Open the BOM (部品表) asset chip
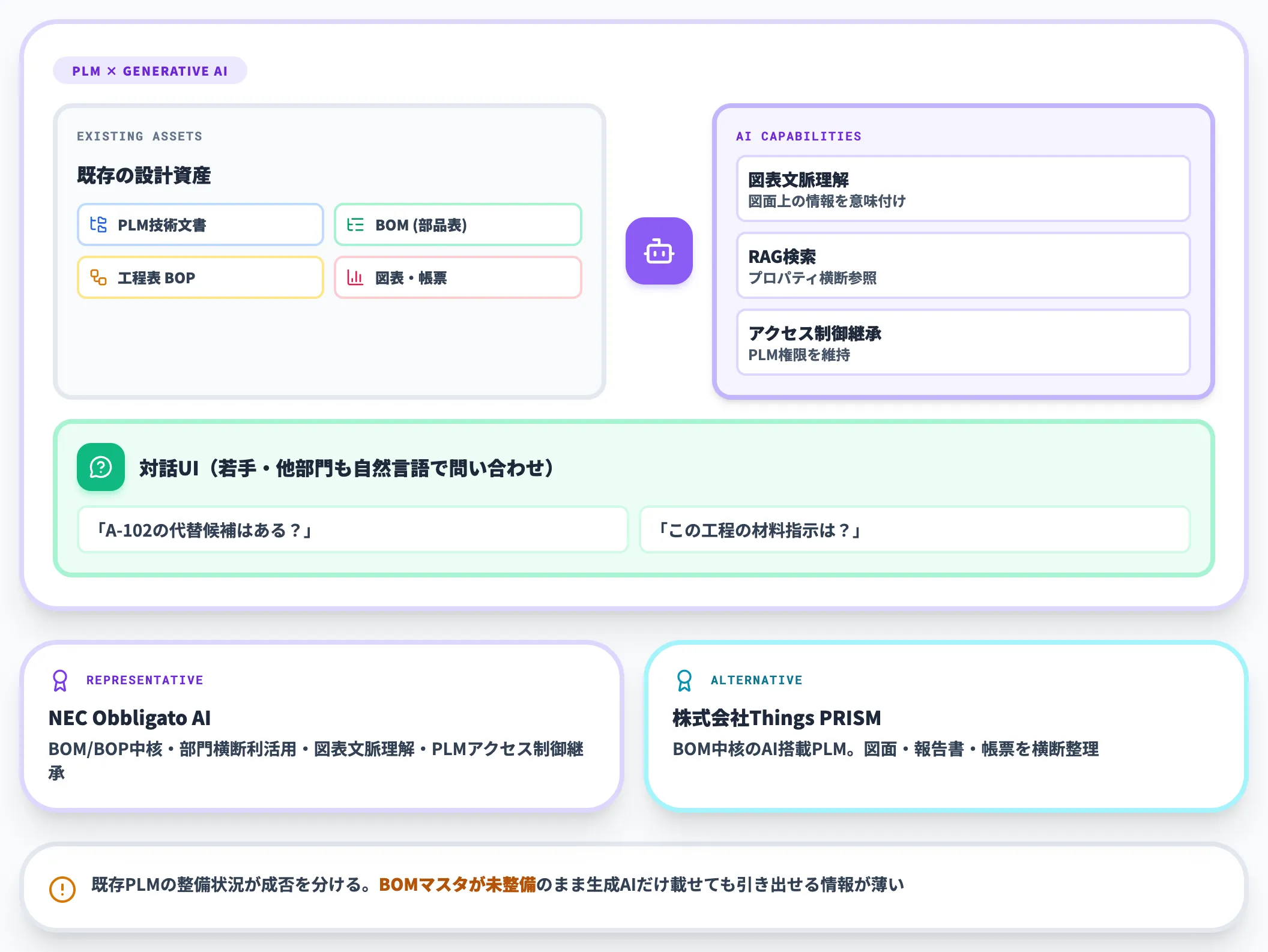1268x952 pixels. point(458,224)
